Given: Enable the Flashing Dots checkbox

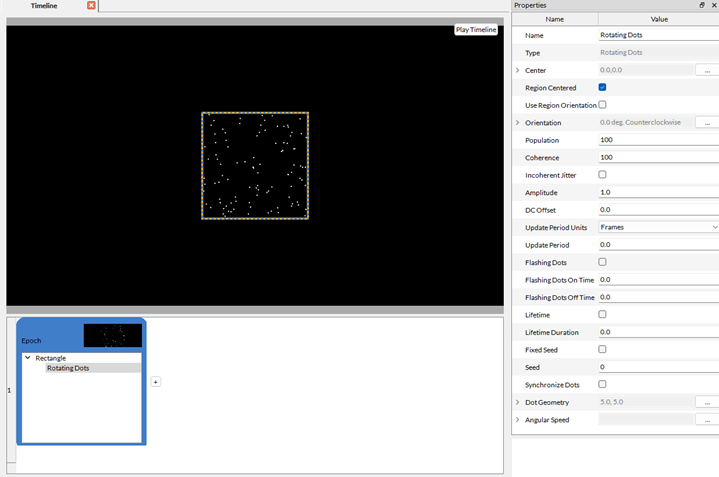Looking at the screenshot, I should pos(602,262).
